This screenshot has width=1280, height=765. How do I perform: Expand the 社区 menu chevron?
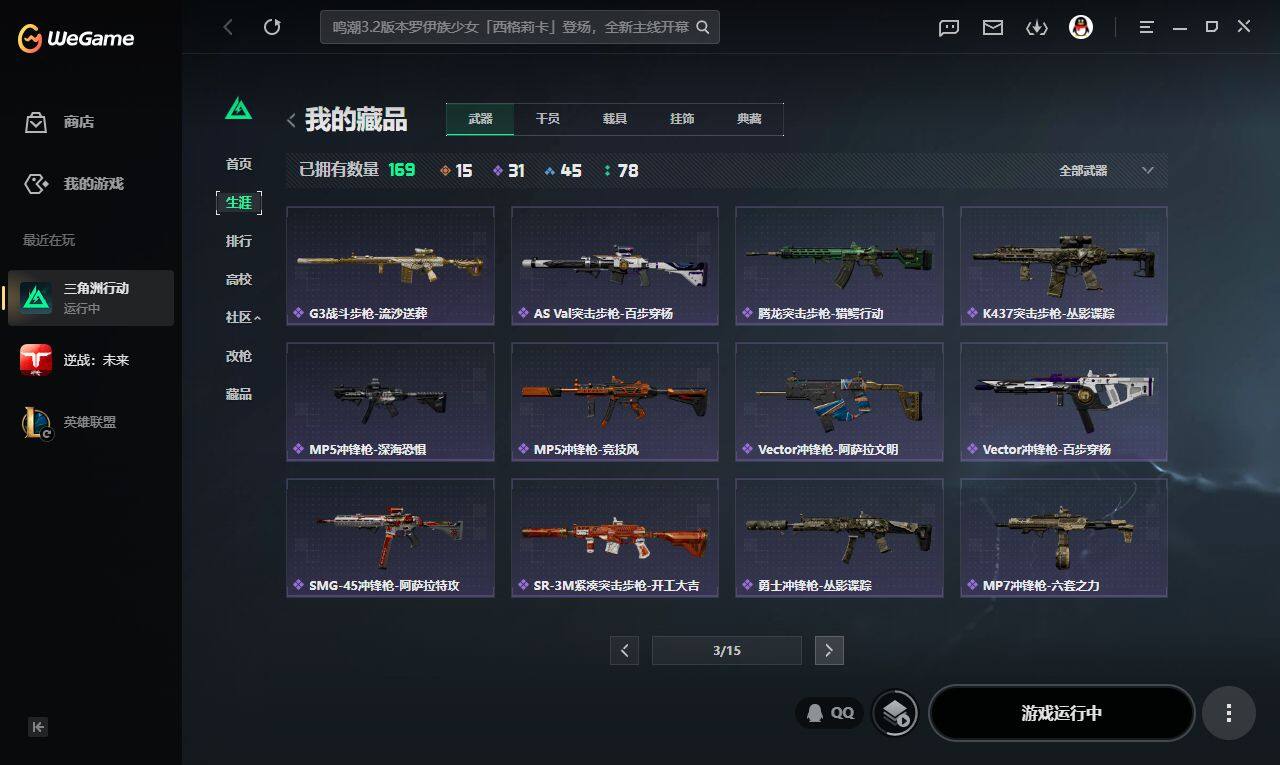coord(257,317)
